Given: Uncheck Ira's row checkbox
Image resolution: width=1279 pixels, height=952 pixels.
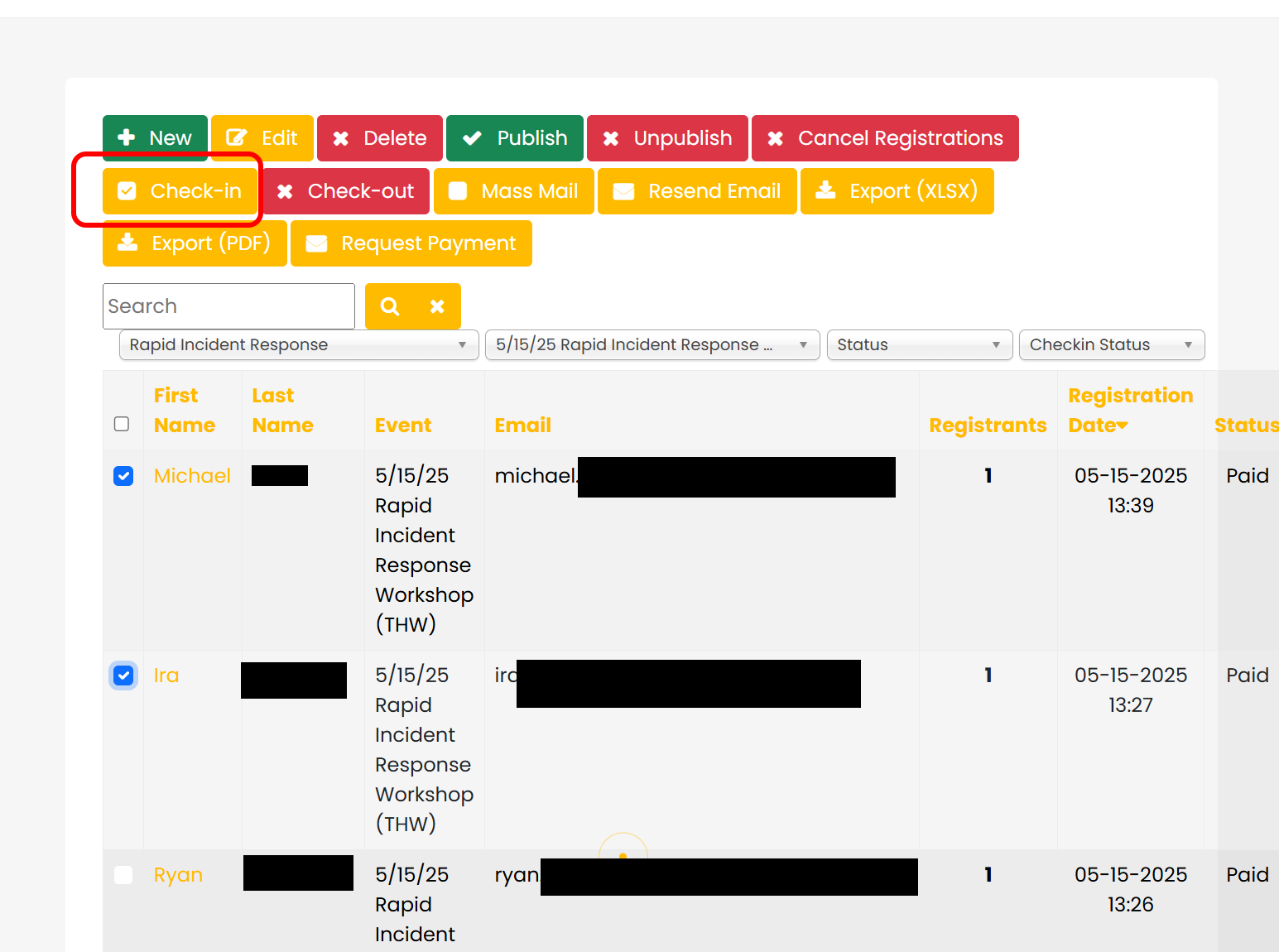Looking at the screenshot, I should [123, 676].
